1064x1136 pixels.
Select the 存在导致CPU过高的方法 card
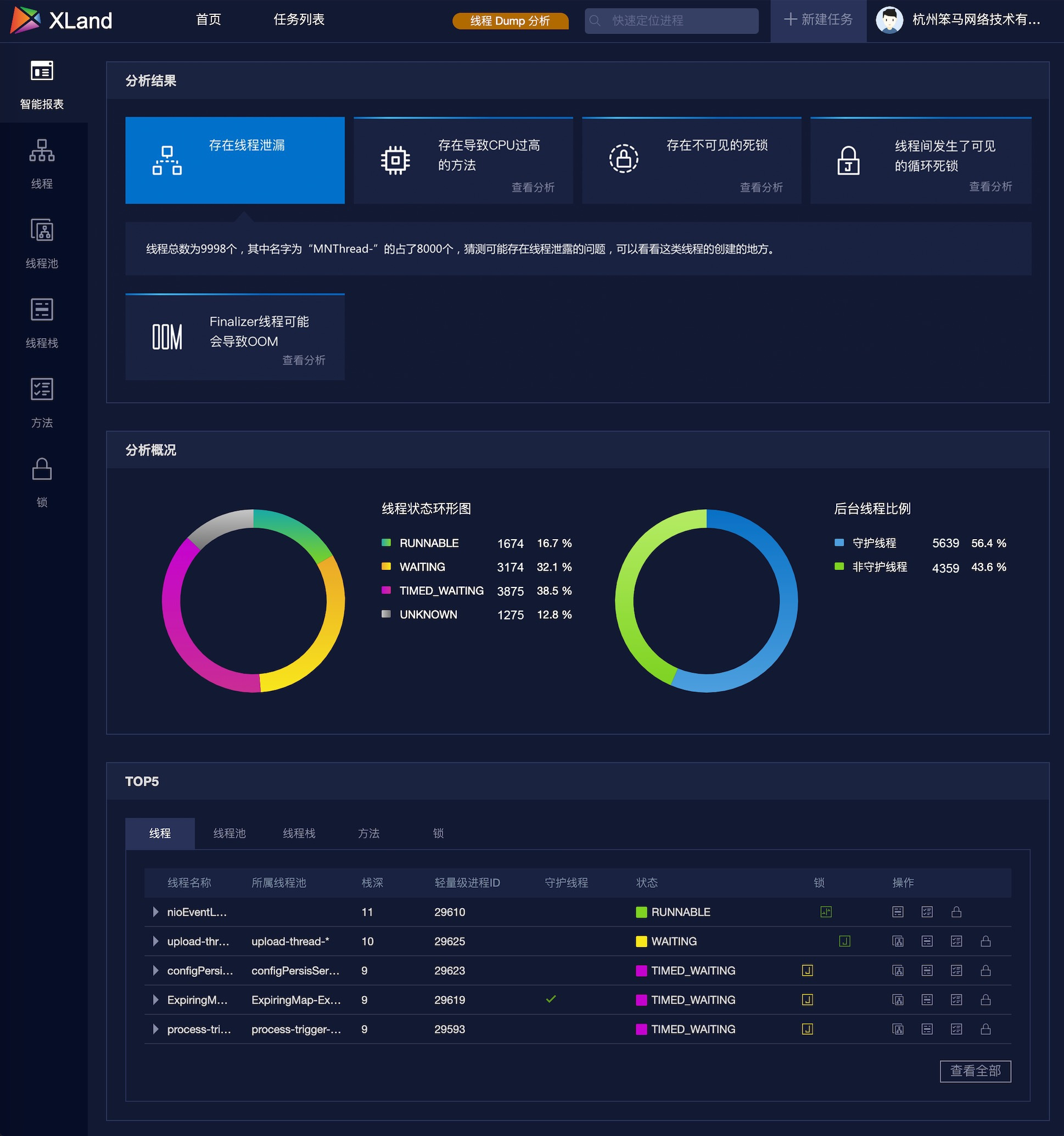pos(463,160)
